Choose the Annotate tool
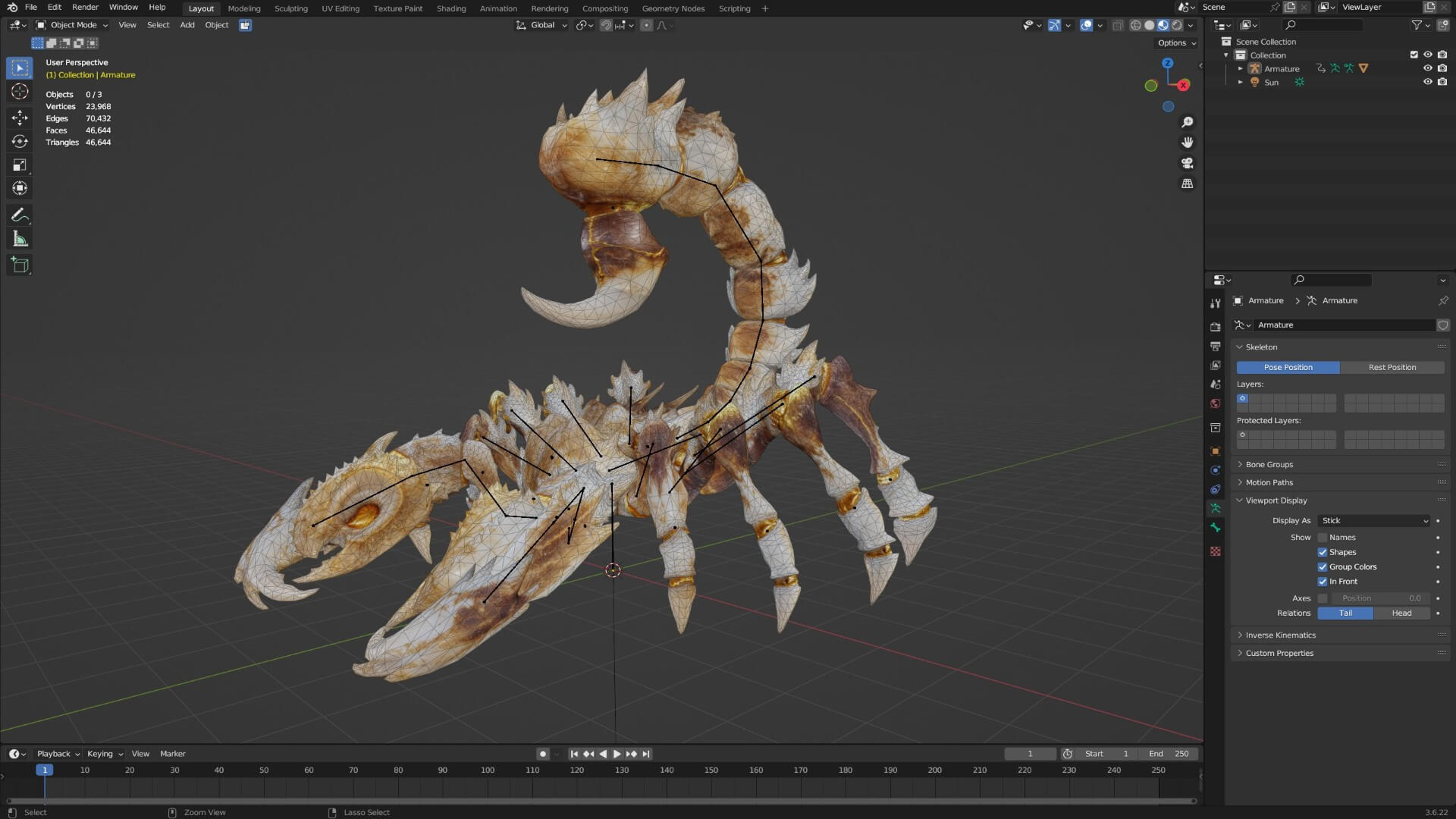 pos(20,216)
